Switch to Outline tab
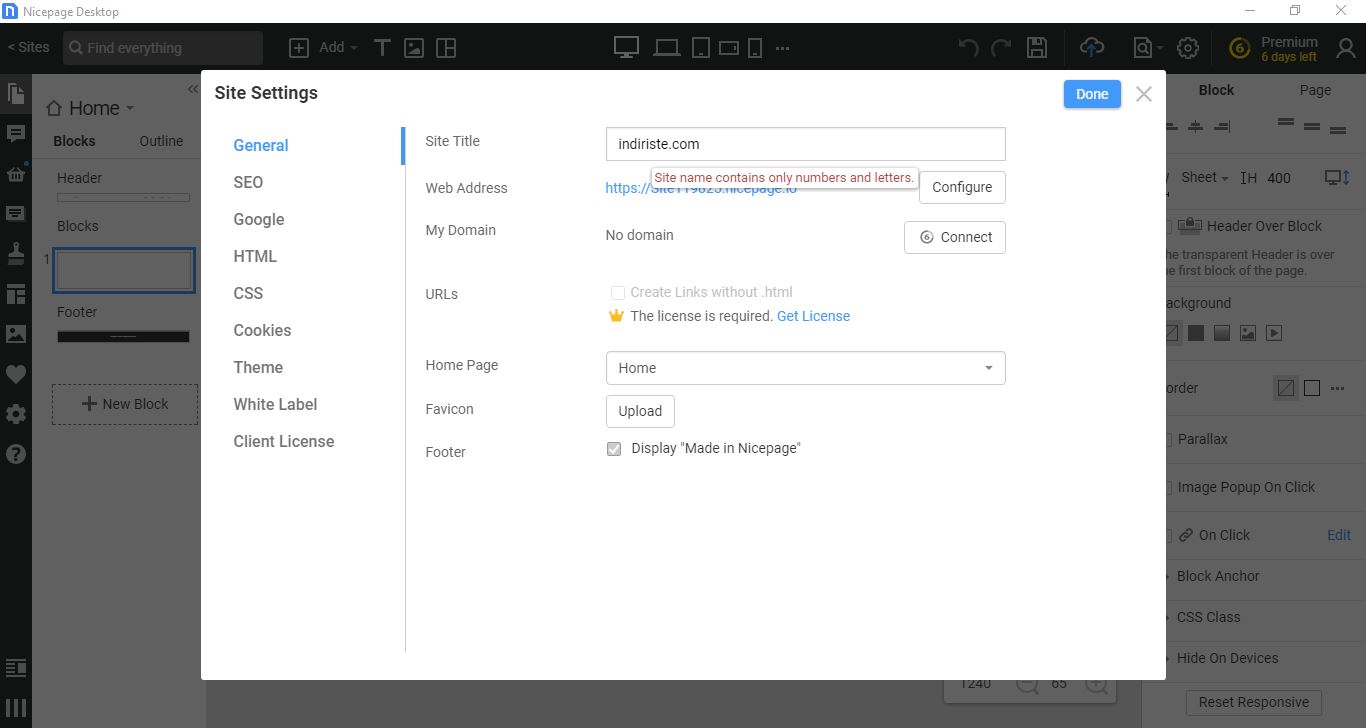This screenshot has width=1366, height=728. 161,141
